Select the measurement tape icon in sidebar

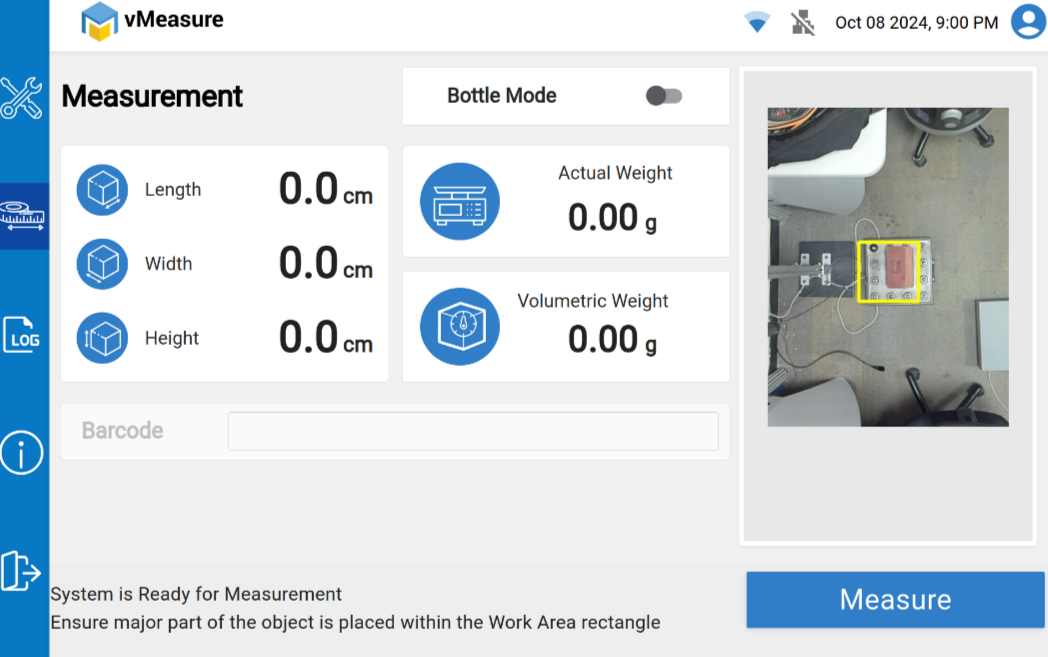[x=23, y=215]
